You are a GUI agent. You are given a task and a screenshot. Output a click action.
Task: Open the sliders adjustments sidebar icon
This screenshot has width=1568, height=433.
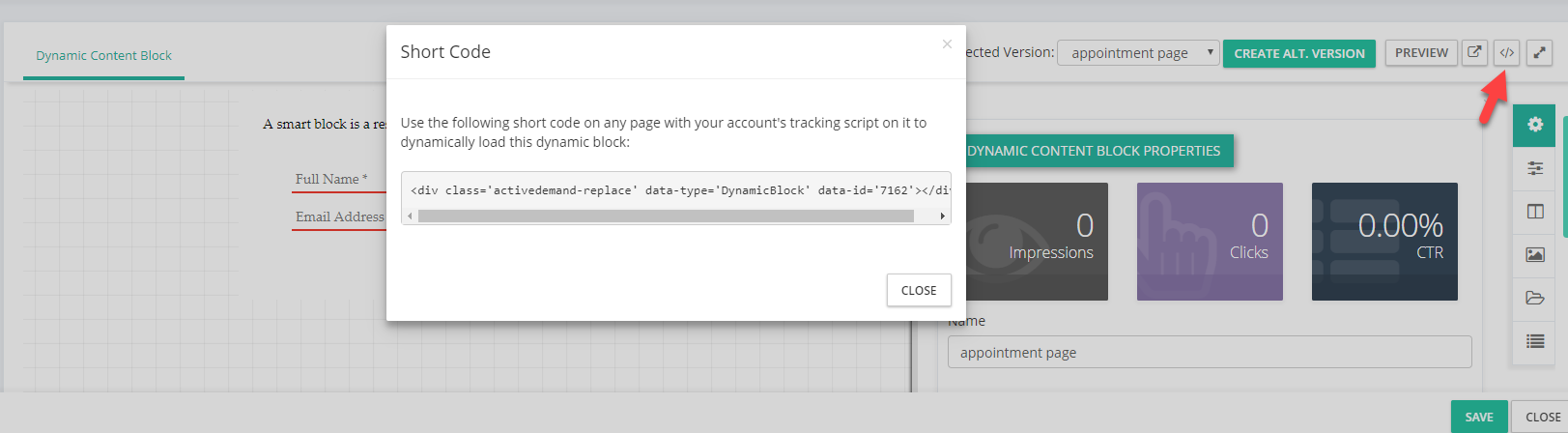coord(1534,168)
